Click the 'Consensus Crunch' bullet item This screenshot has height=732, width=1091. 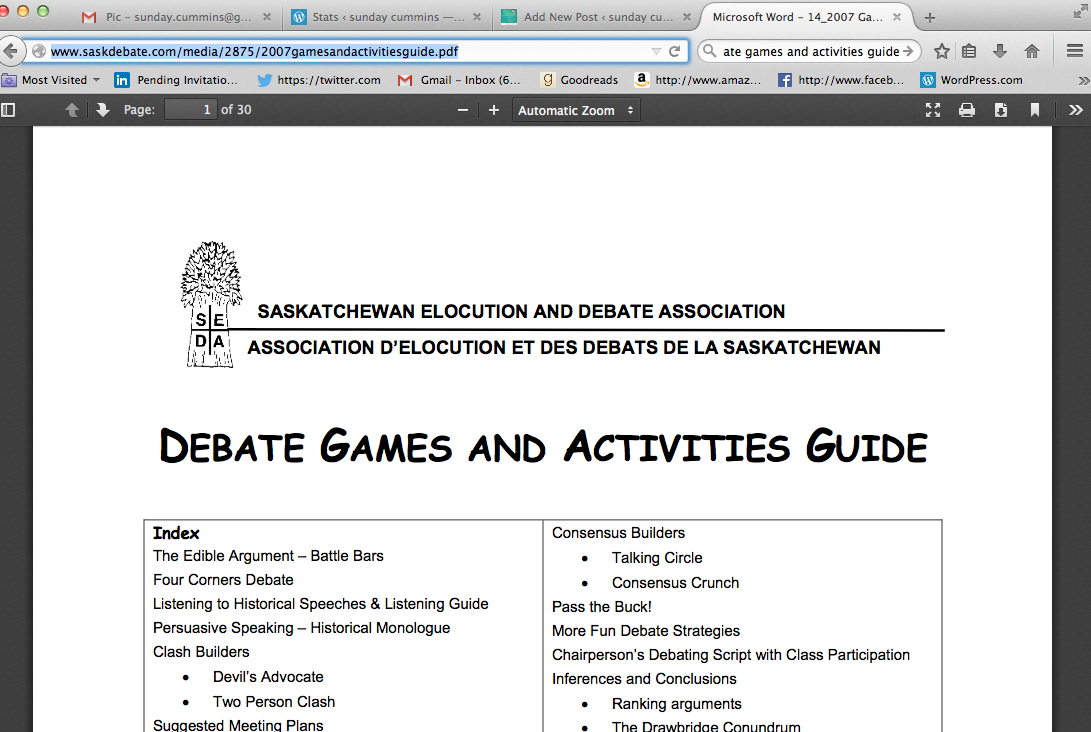675,583
